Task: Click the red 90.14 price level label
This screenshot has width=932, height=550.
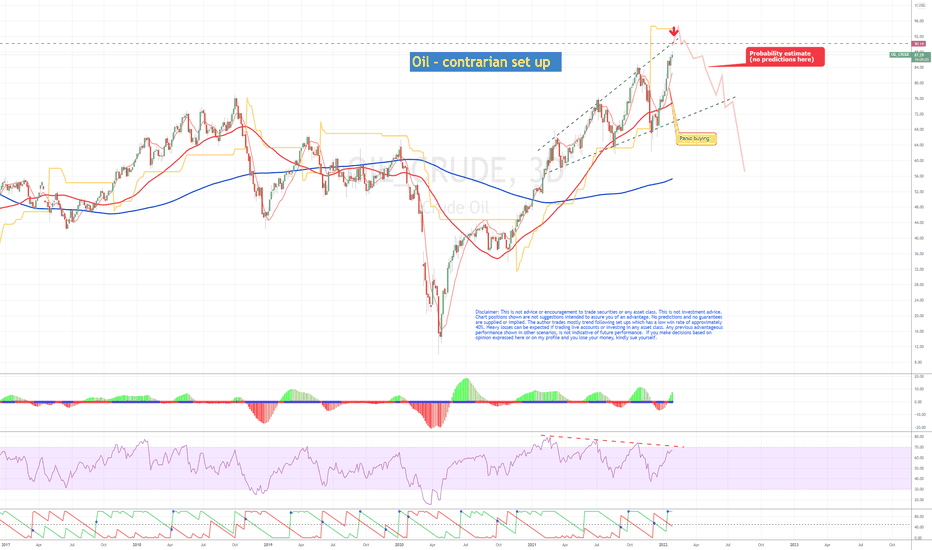Action: 919,43
